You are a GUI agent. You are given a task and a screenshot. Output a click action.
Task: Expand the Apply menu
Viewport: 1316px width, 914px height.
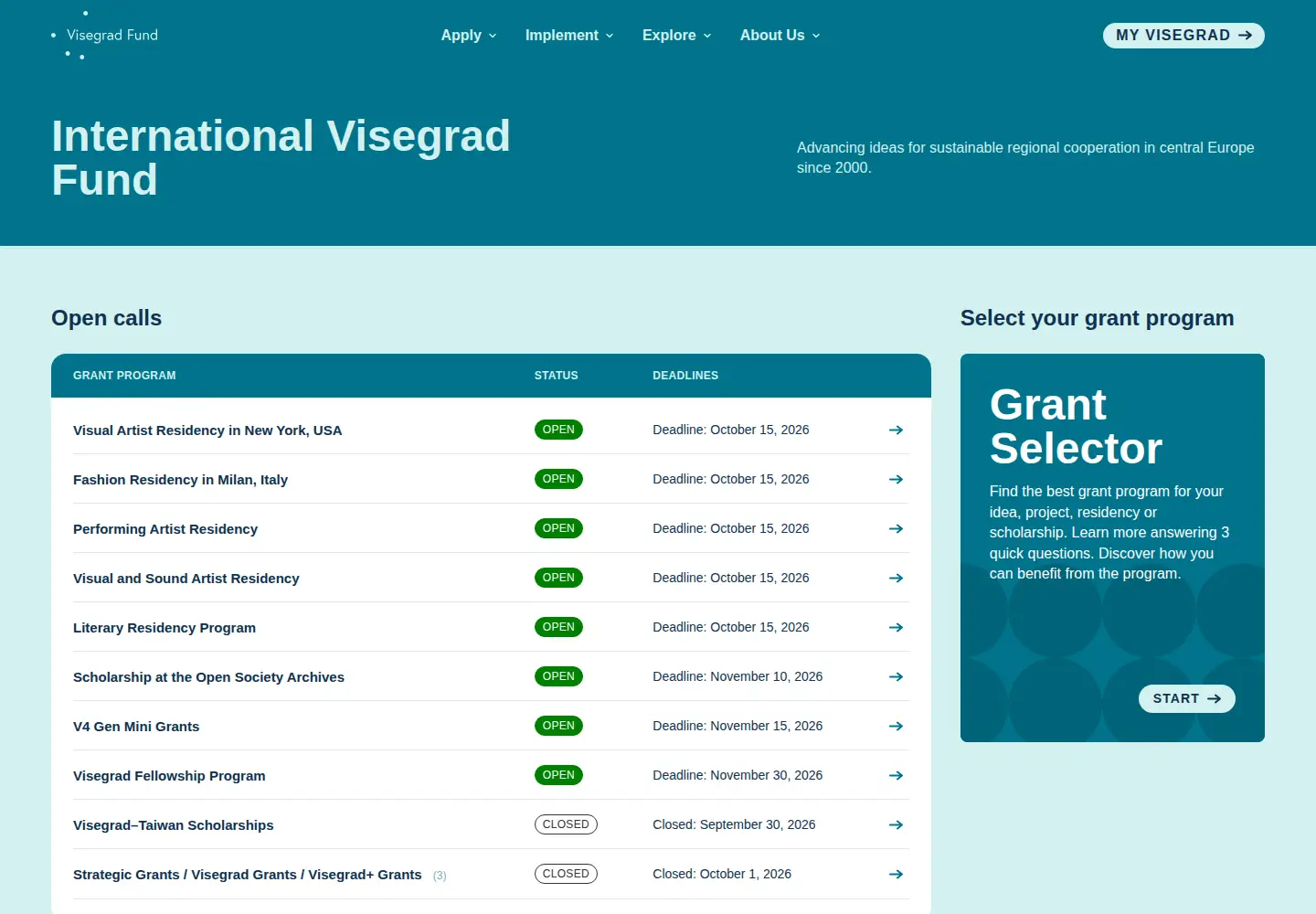pyautogui.click(x=469, y=35)
